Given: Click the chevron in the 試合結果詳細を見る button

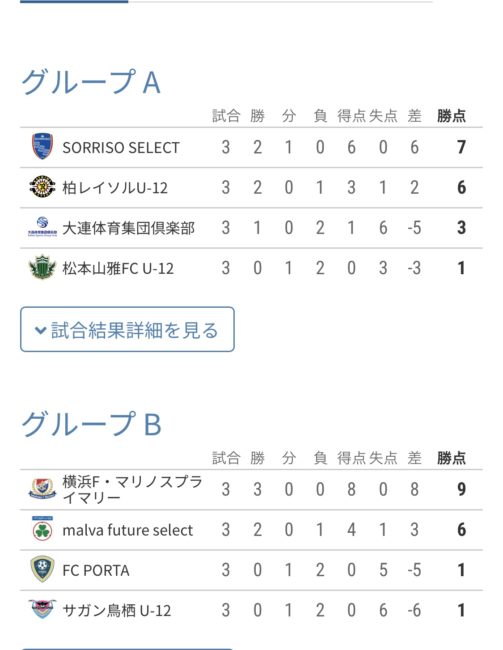Looking at the screenshot, I should pyautogui.click(x=40, y=330).
